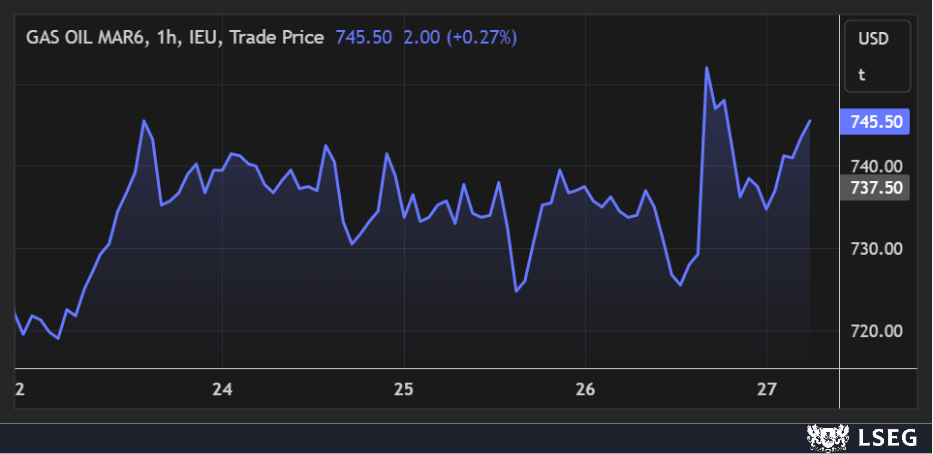Click the 't' unit label below USD

point(862,74)
